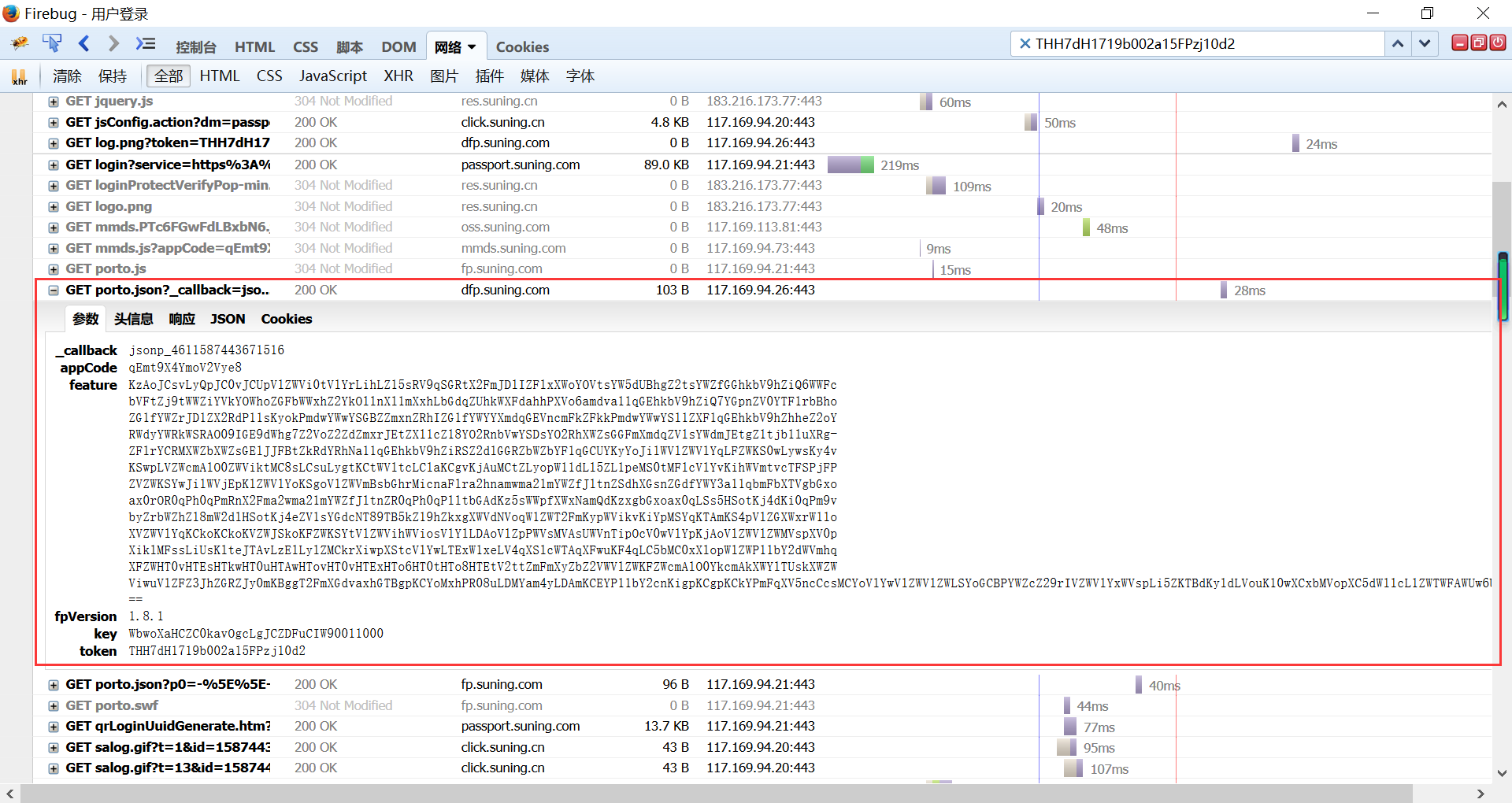Click the Firebug bug icon

[20, 44]
